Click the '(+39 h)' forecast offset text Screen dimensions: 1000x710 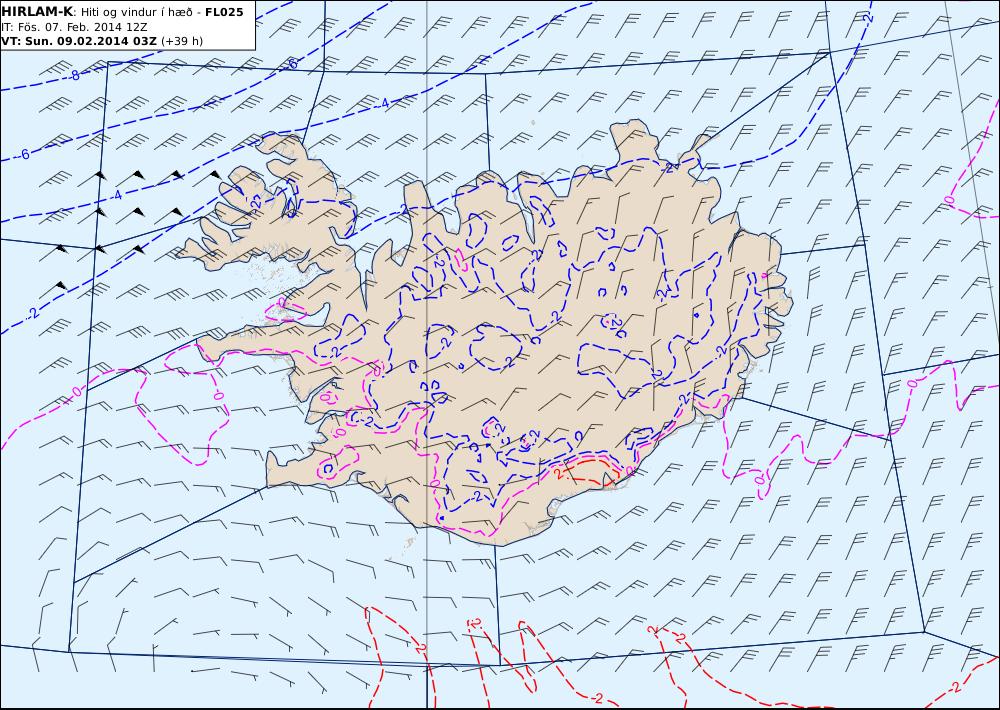(x=182, y=41)
